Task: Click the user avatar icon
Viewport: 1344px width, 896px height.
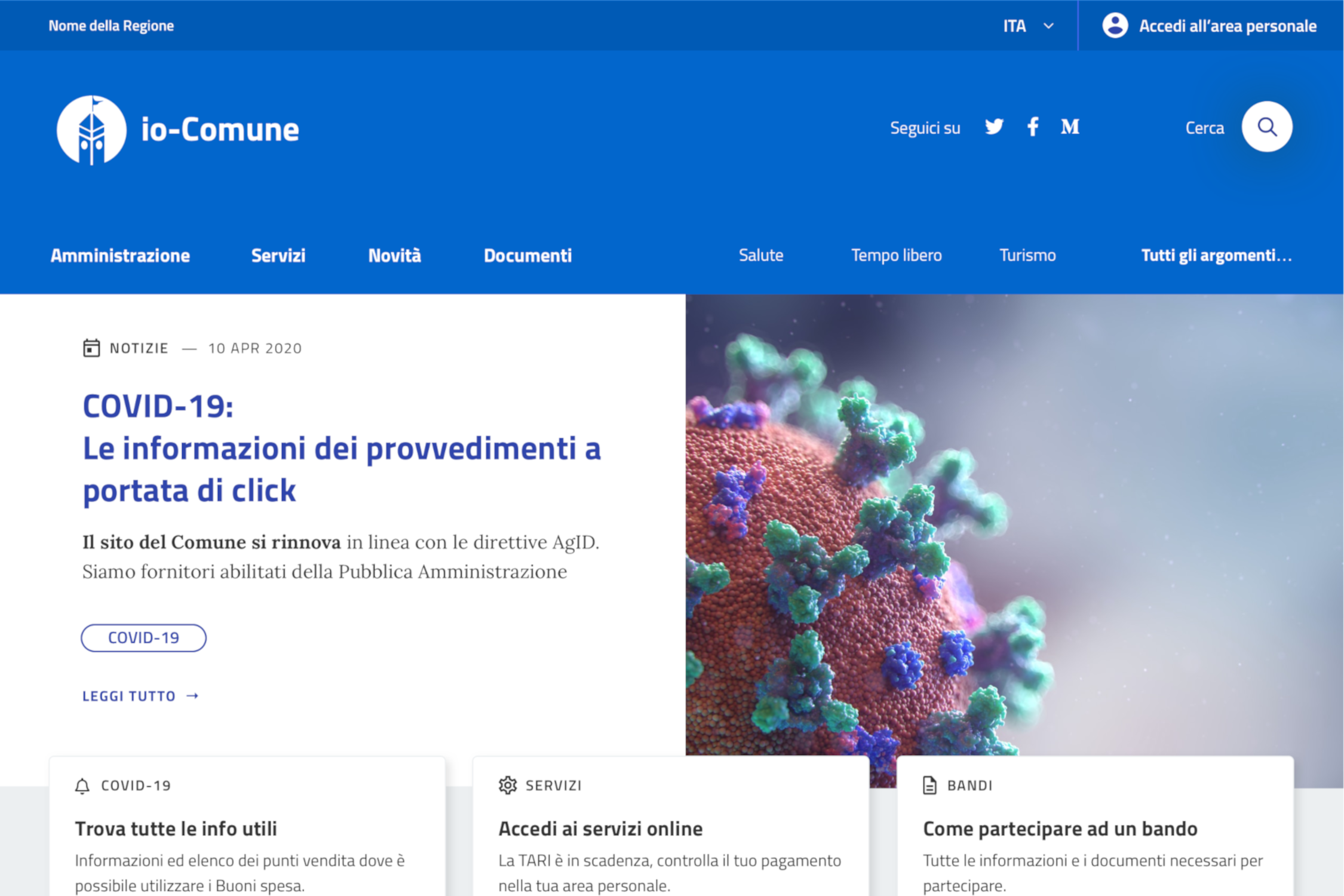Action: pos(1115,26)
